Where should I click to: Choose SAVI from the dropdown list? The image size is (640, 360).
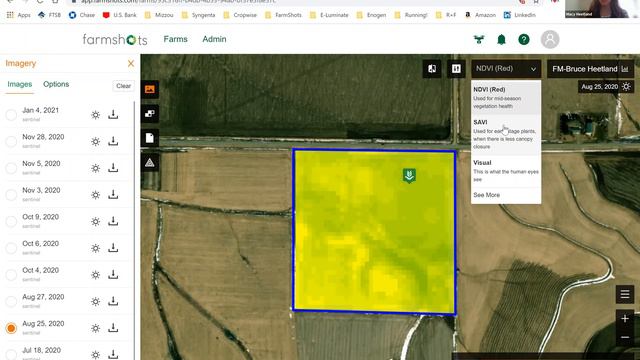[506, 134]
